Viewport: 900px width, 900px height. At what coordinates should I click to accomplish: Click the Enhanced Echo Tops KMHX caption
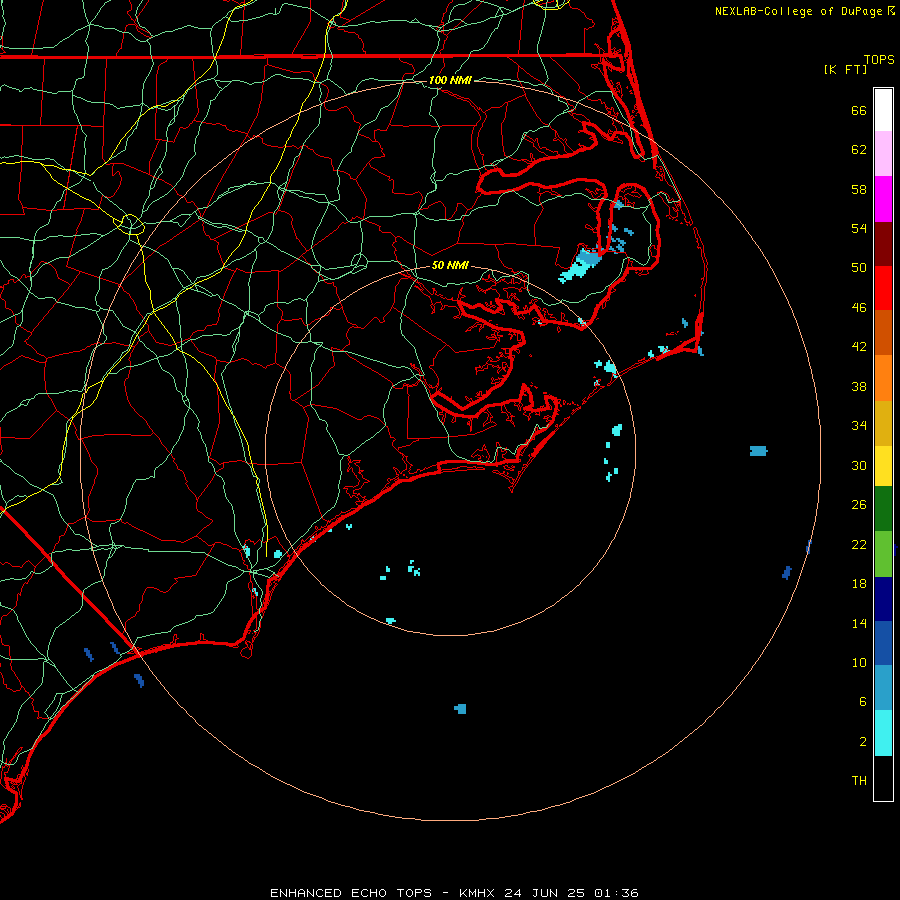tap(454, 893)
